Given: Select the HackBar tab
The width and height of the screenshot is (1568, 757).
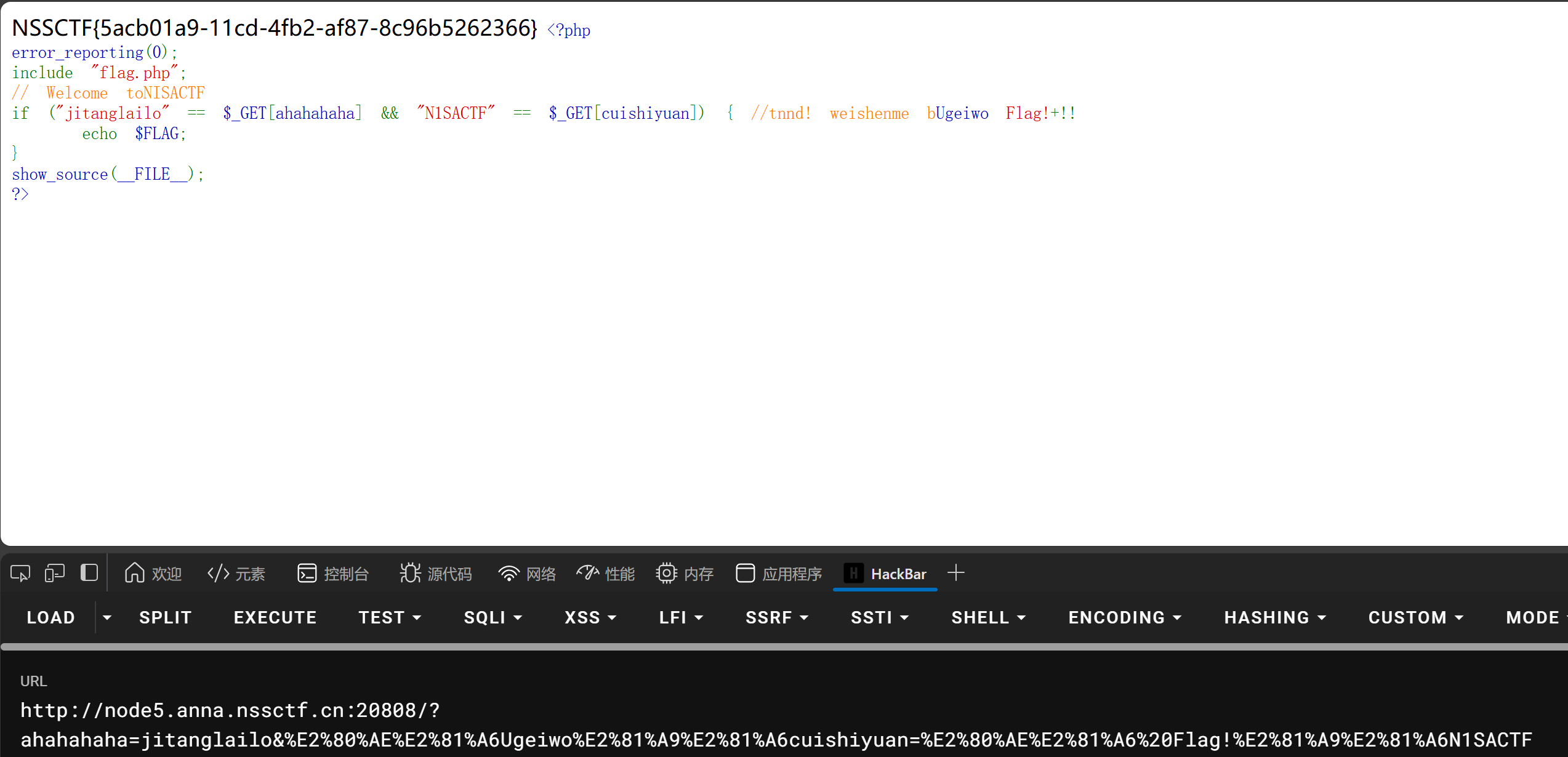Looking at the screenshot, I should [885, 574].
